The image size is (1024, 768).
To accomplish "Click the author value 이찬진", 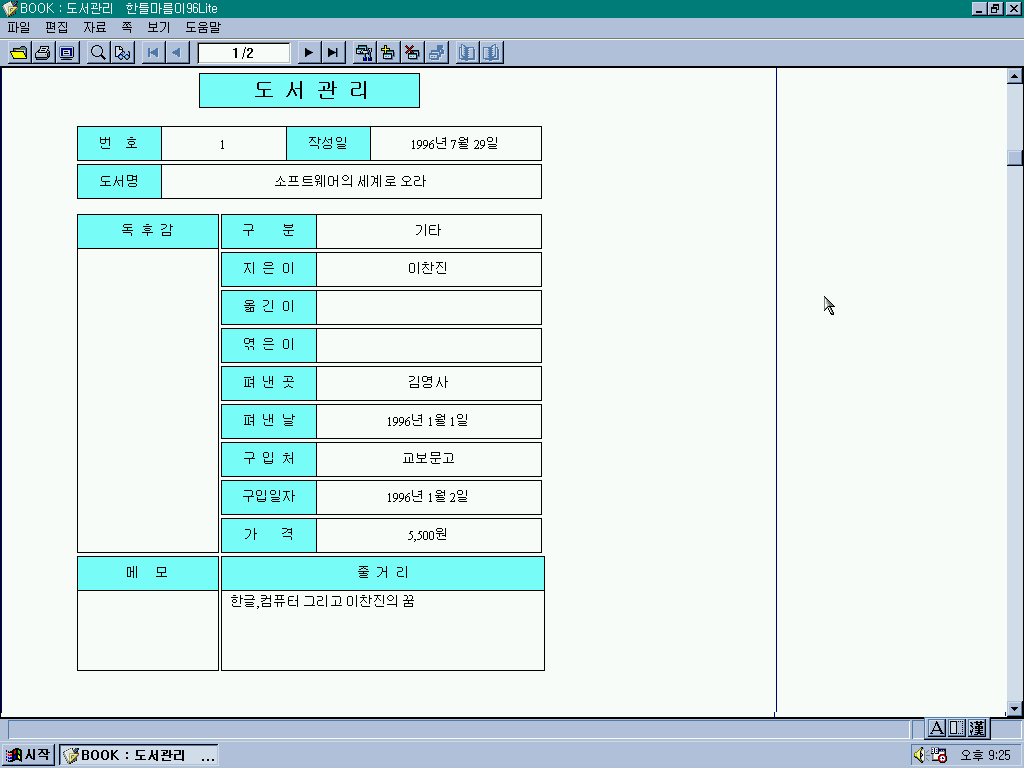I will pos(428,269).
